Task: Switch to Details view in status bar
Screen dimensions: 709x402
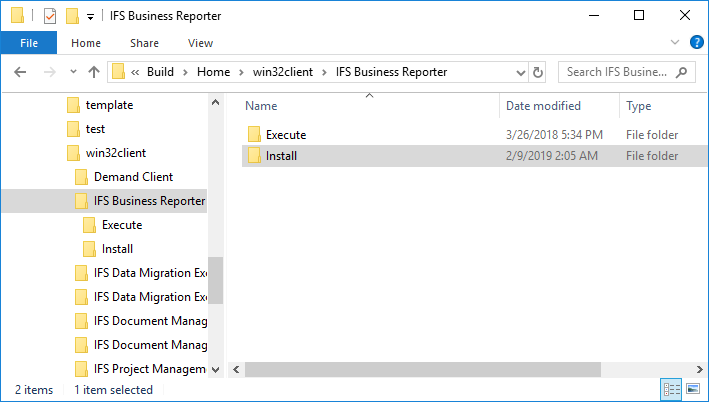Action: (671, 389)
